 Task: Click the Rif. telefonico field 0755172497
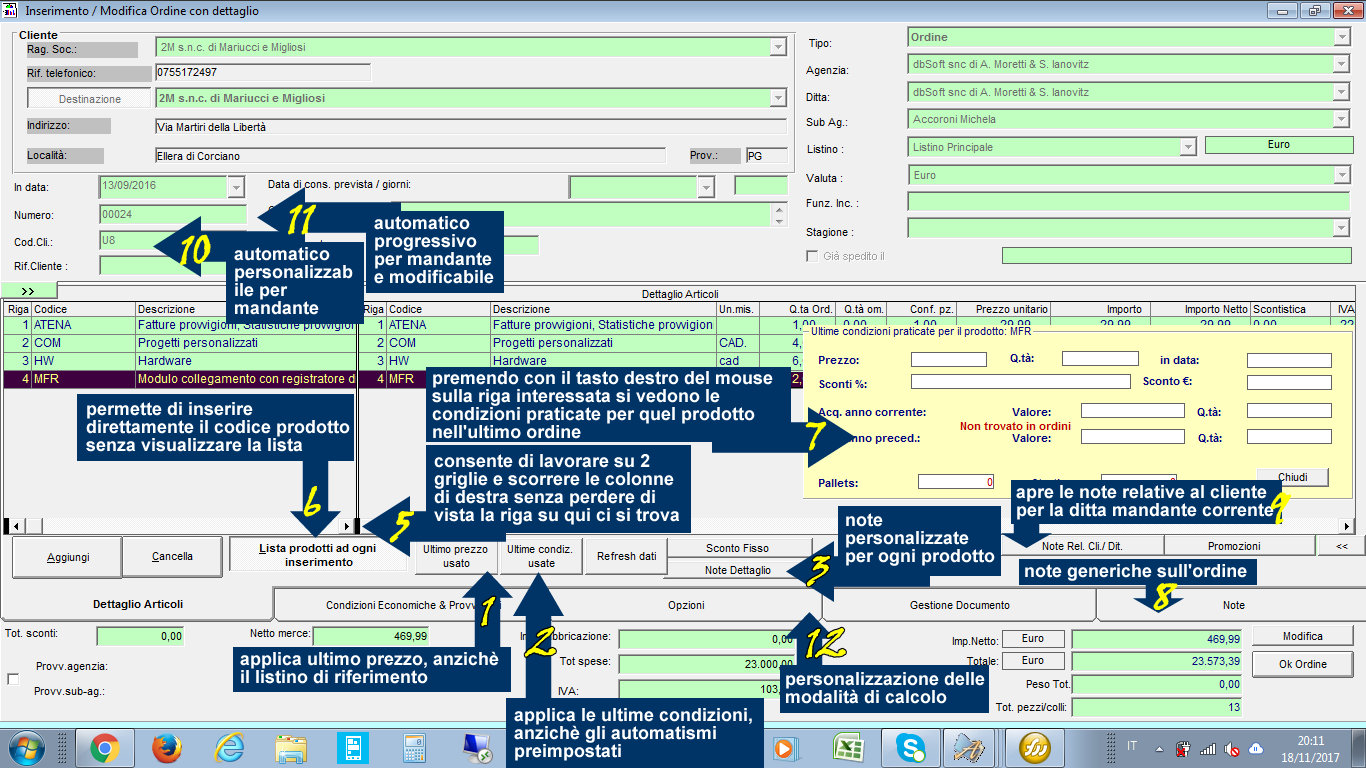coord(263,73)
